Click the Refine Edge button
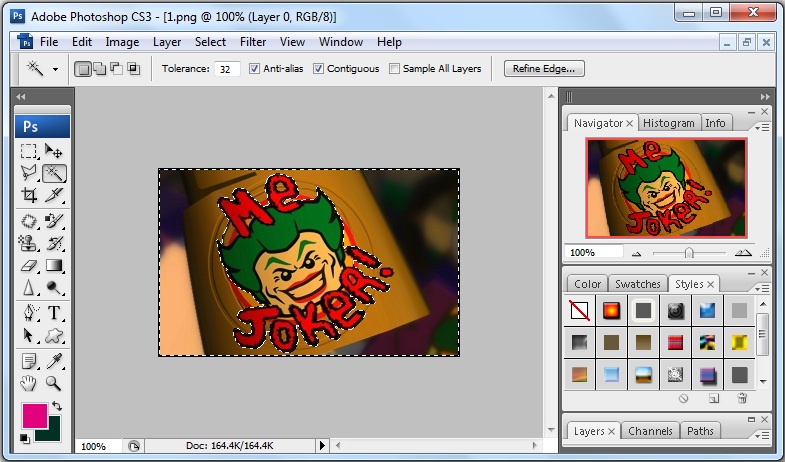Screen dimensions: 785x462 [544, 69]
